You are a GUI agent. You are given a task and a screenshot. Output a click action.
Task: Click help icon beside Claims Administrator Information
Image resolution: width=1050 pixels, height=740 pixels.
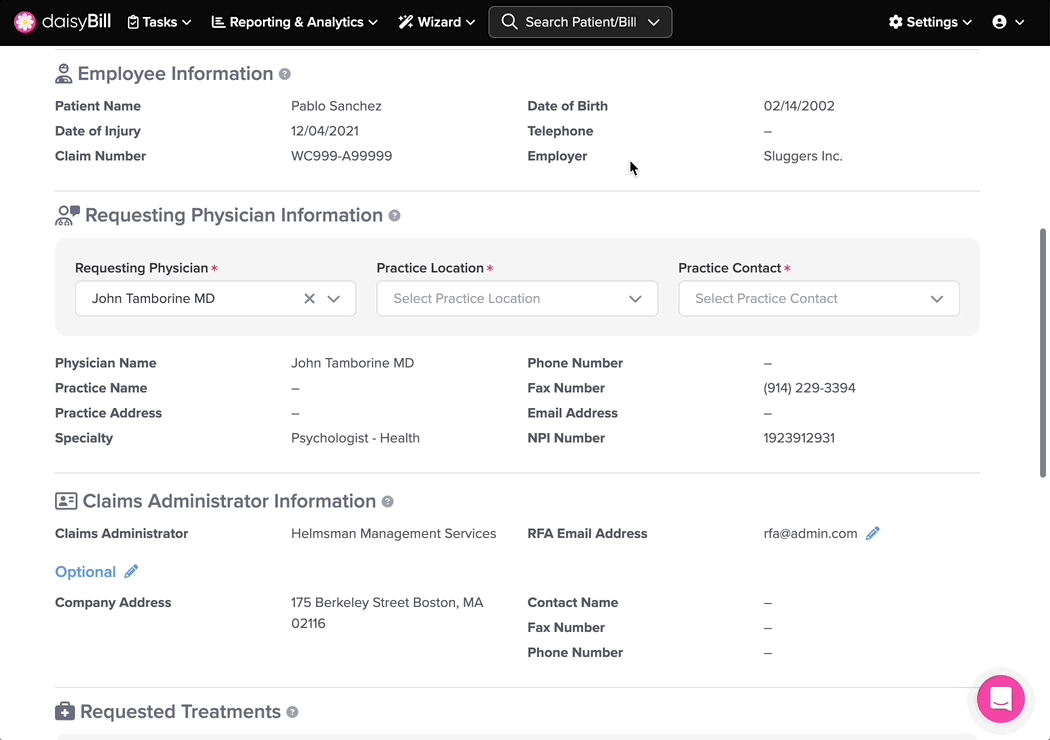click(x=388, y=502)
